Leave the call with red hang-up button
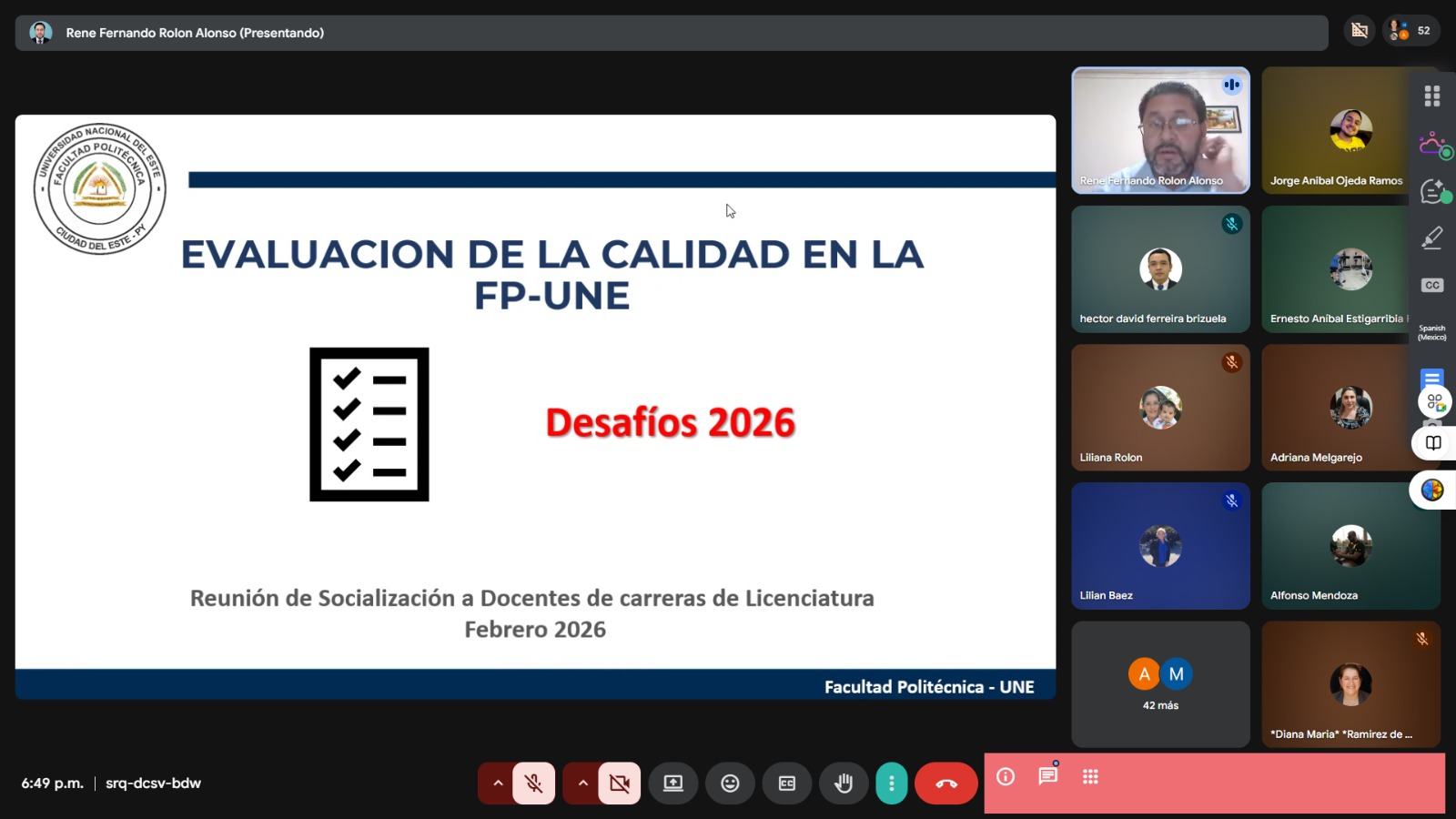 (x=946, y=784)
